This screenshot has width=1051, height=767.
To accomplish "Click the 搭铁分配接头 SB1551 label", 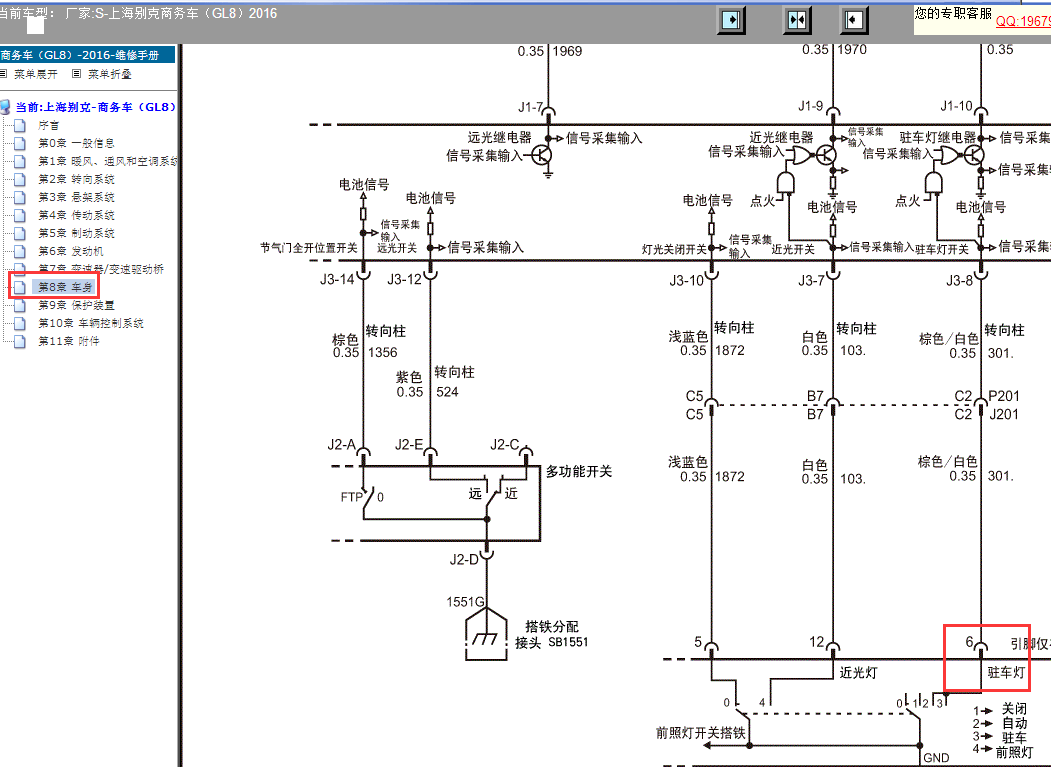I will (552, 634).
